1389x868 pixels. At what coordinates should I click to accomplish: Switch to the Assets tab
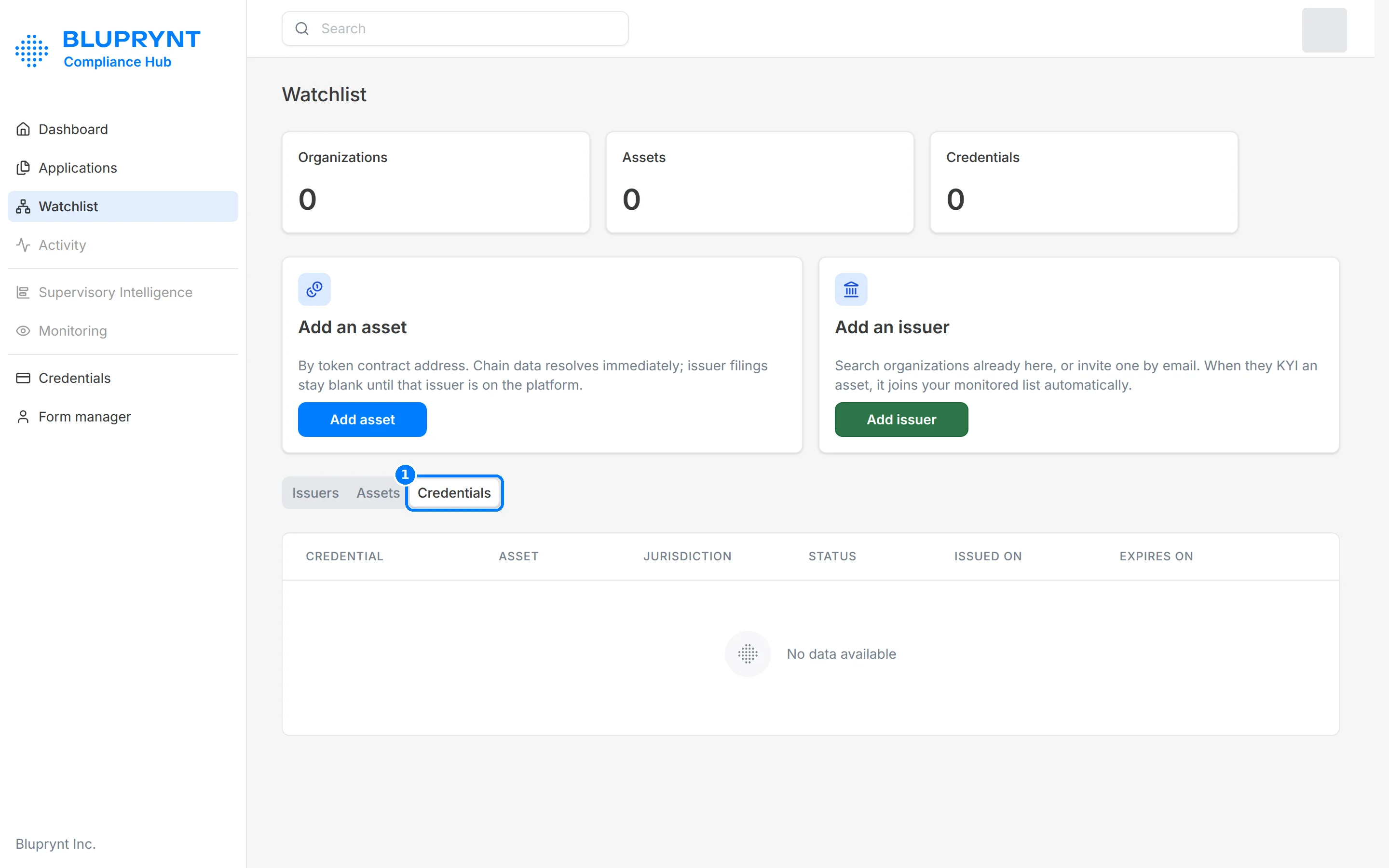point(378,492)
